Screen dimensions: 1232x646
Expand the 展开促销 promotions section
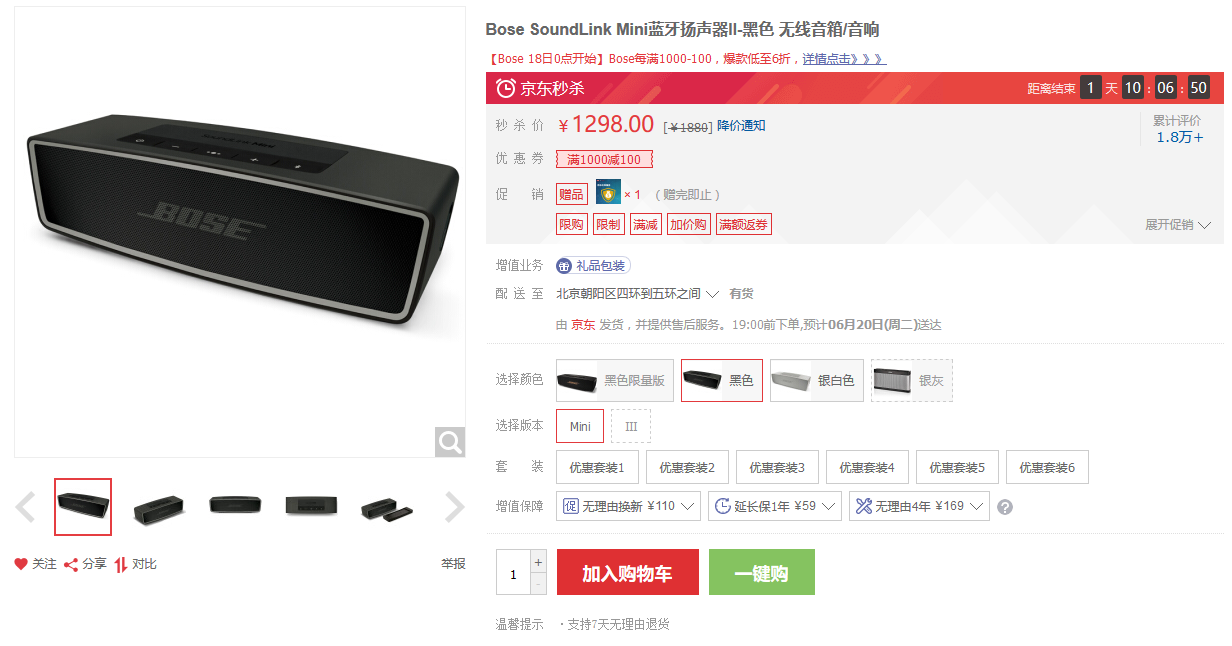(x=1178, y=225)
